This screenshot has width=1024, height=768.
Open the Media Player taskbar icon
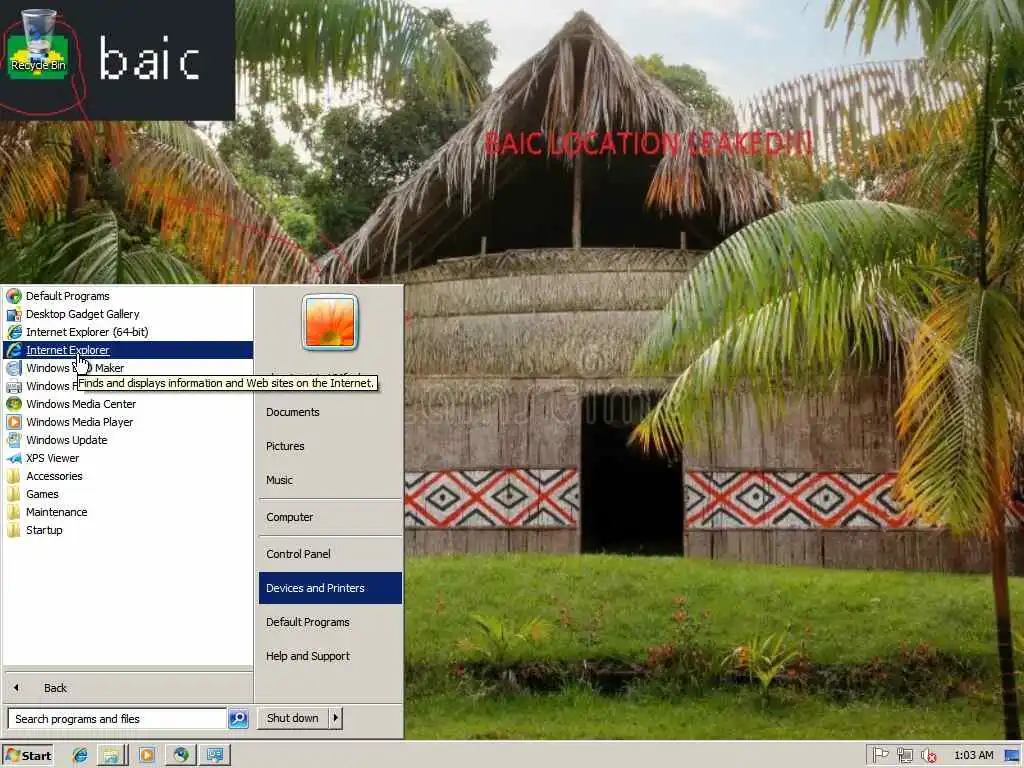(146, 755)
